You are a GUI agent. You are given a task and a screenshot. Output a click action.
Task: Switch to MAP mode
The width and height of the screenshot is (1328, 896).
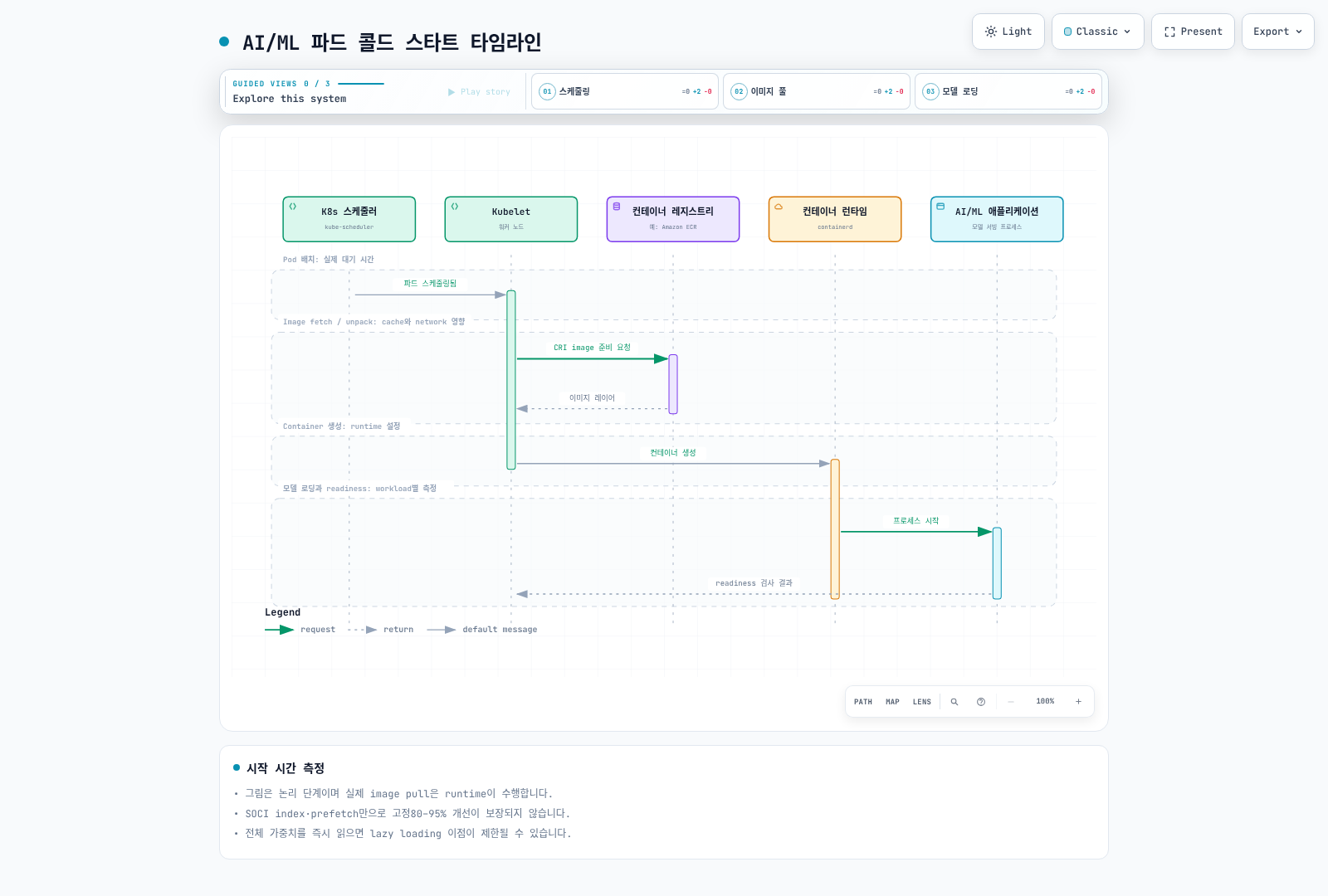pos(892,702)
